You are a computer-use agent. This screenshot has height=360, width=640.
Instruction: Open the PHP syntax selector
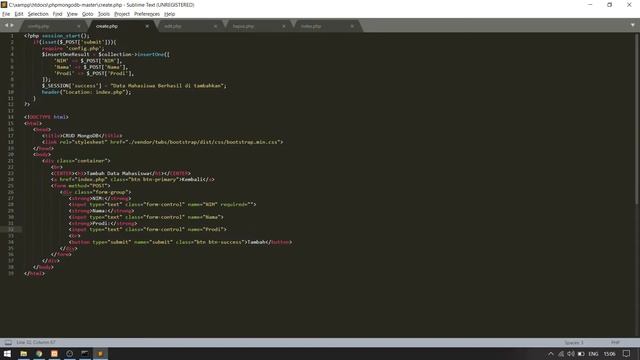[x=615, y=342]
